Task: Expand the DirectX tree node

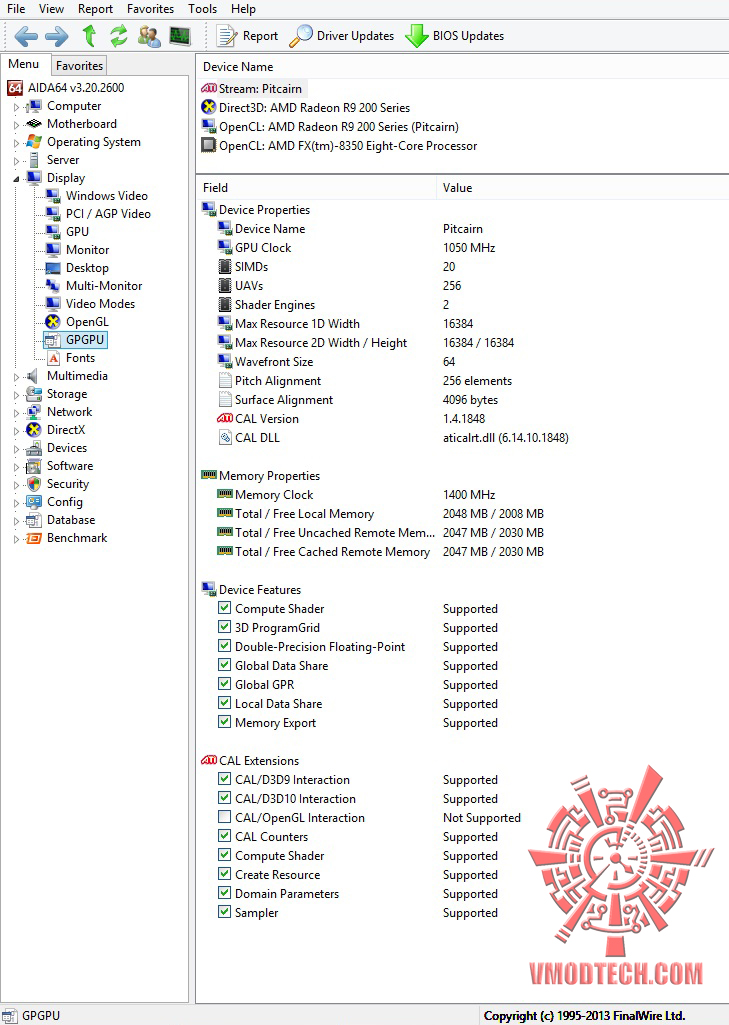Action: [x=17, y=430]
